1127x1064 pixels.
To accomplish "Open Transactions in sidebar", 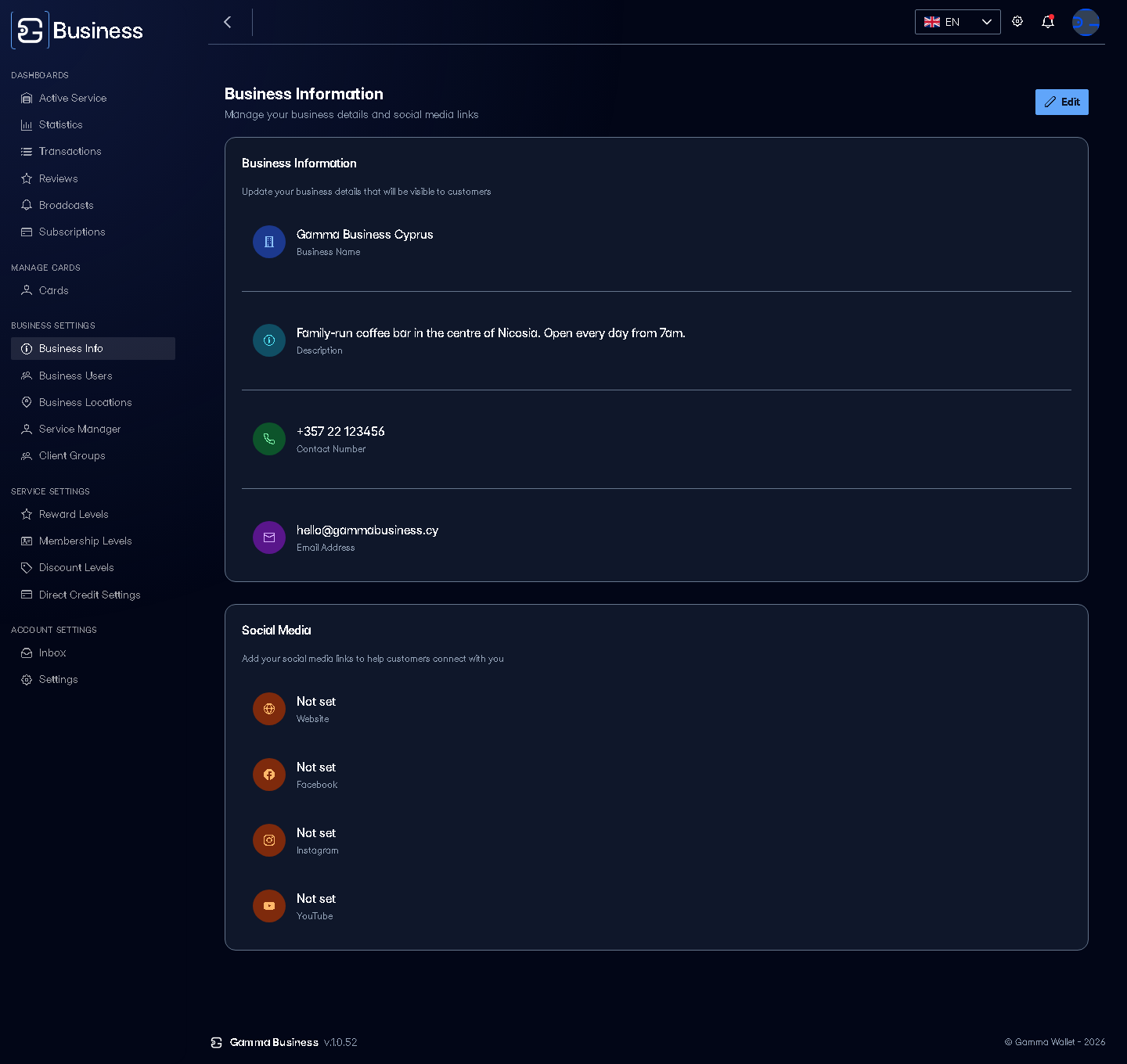I will (x=93, y=151).
